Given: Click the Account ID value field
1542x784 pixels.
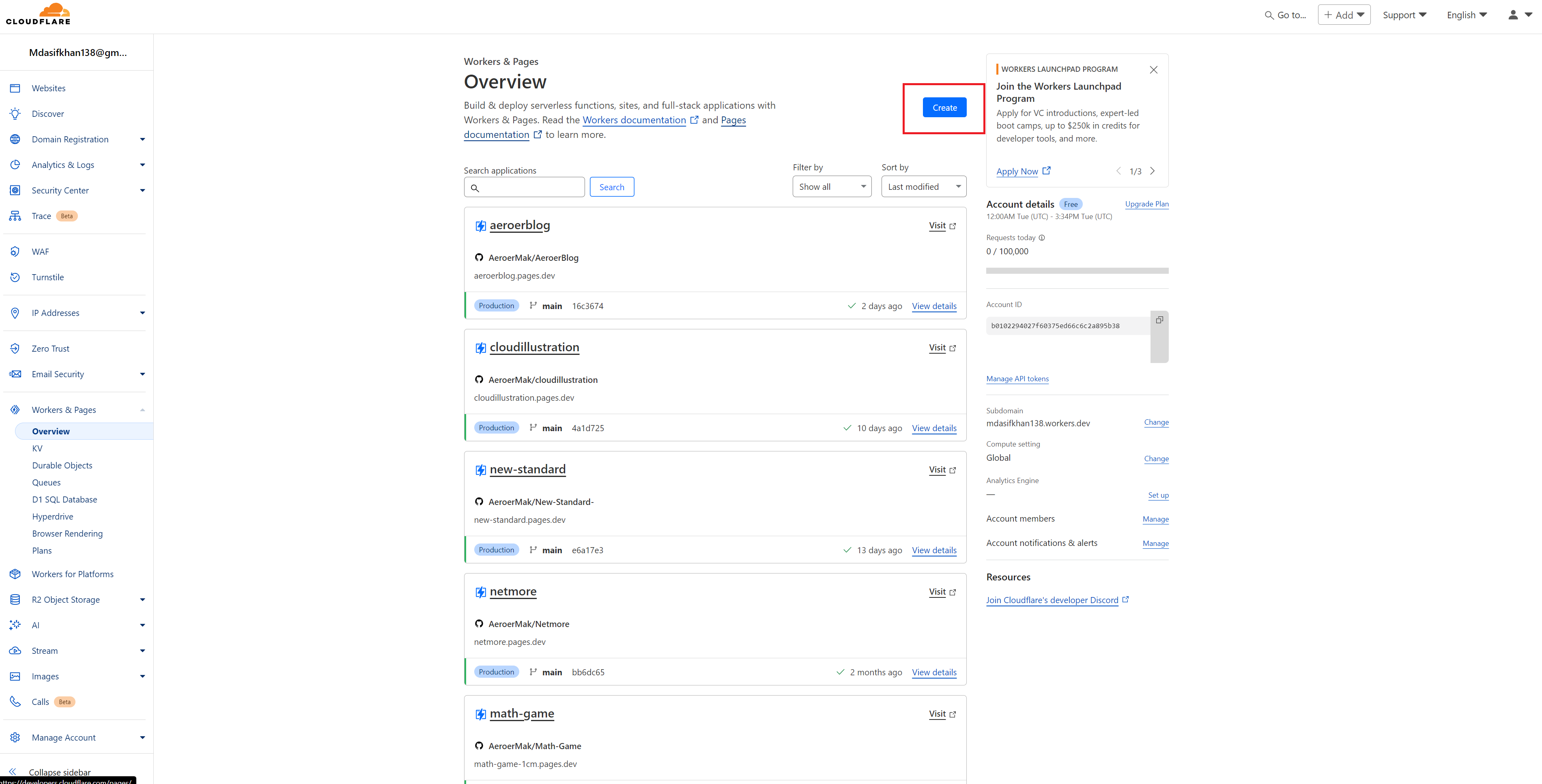Looking at the screenshot, I should click(1068, 326).
